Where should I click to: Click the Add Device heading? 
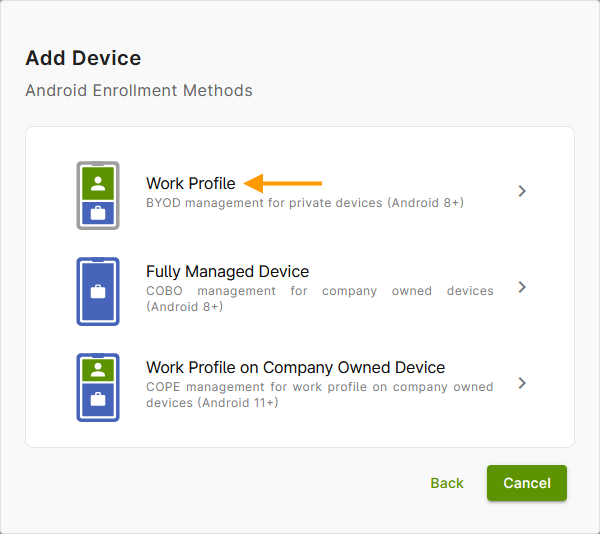(83, 58)
